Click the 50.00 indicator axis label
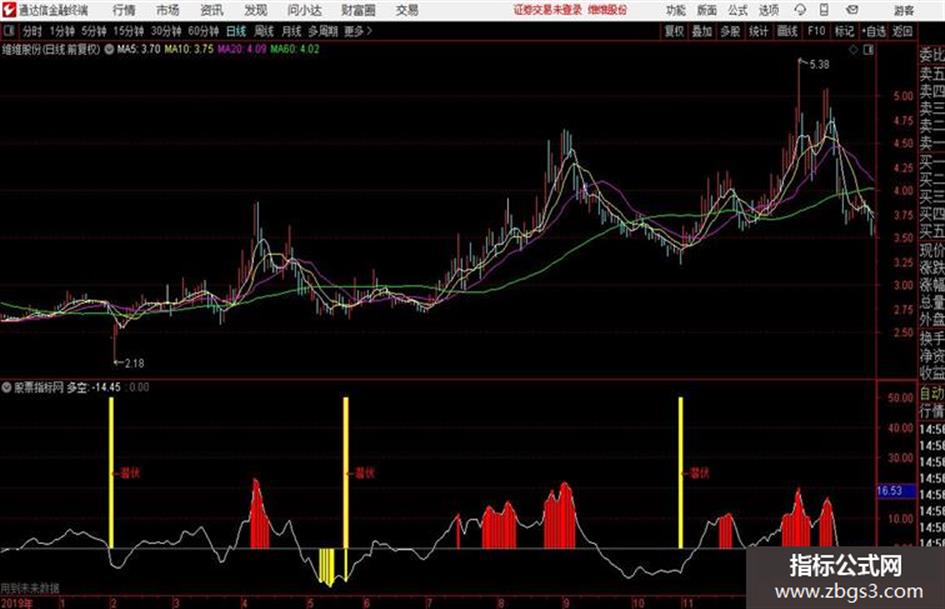This screenshot has width=945, height=609. [x=900, y=398]
